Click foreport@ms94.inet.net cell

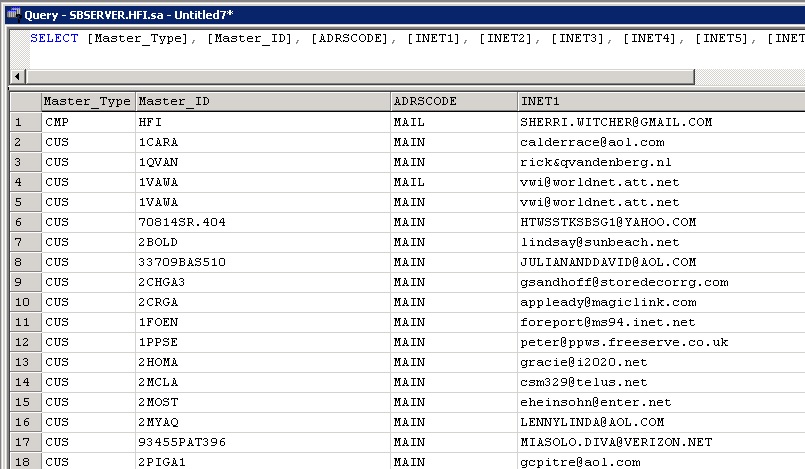(661, 322)
